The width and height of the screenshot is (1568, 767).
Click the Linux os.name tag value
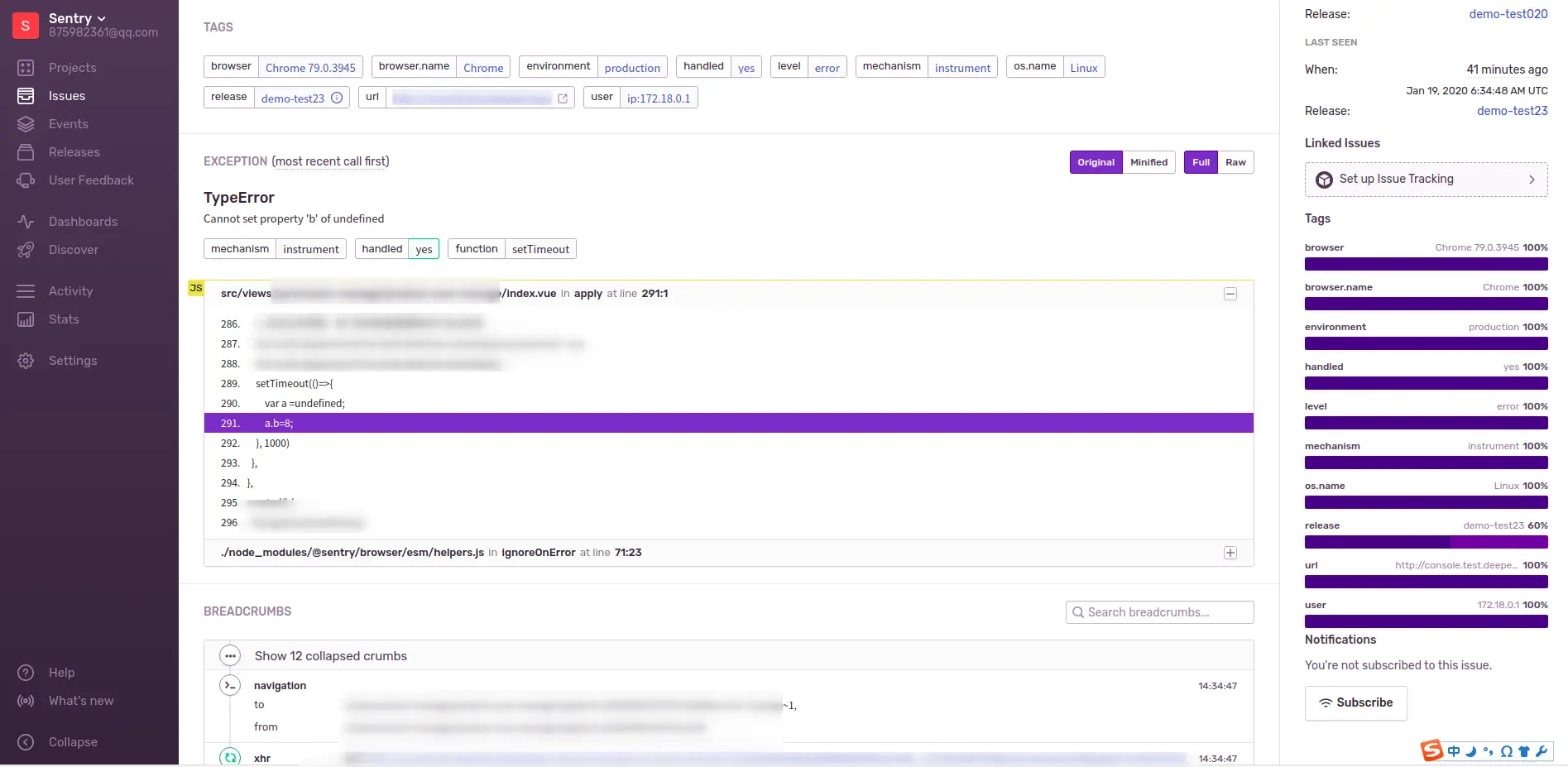coord(1084,68)
